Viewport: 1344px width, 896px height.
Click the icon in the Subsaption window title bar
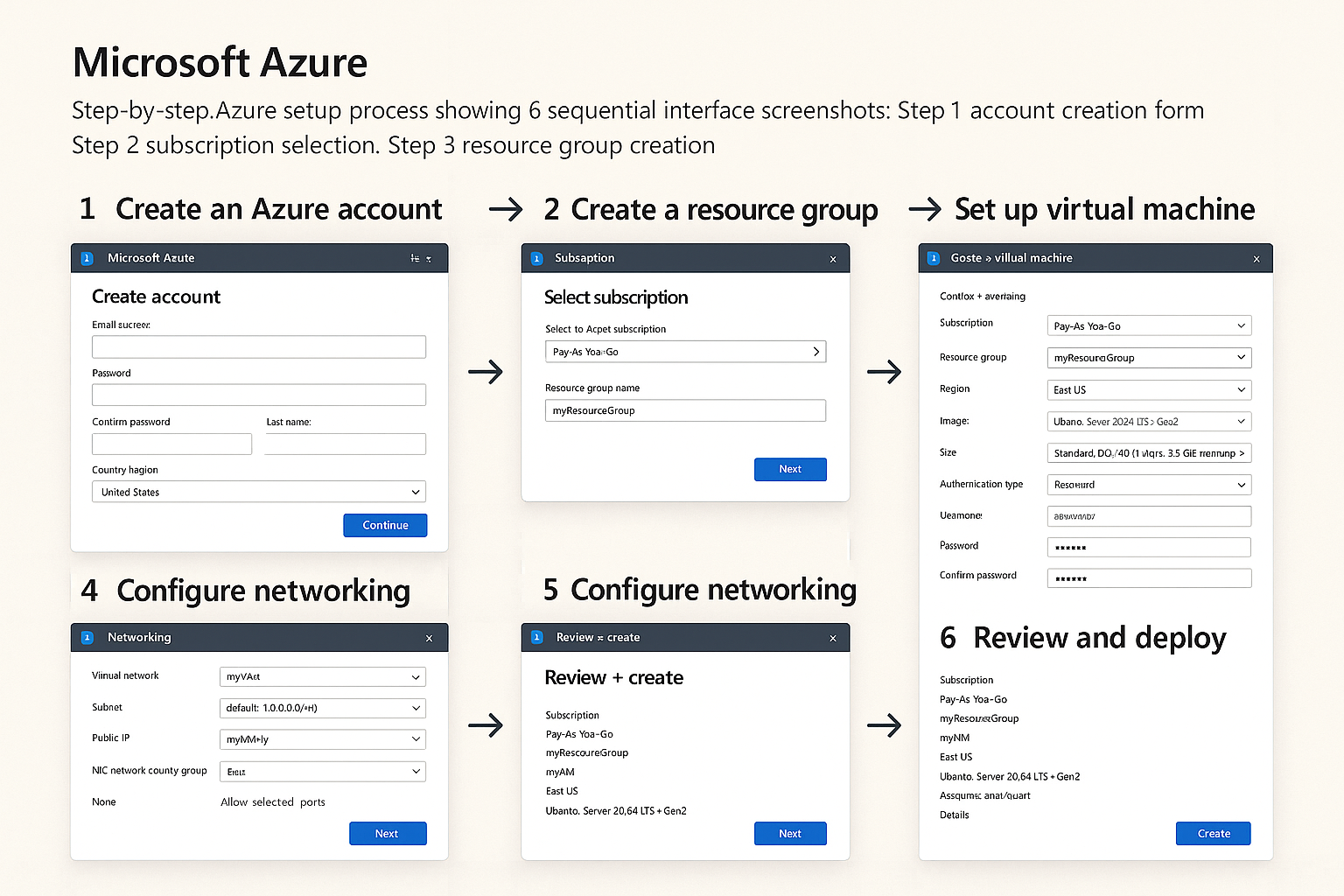tap(537, 259)
